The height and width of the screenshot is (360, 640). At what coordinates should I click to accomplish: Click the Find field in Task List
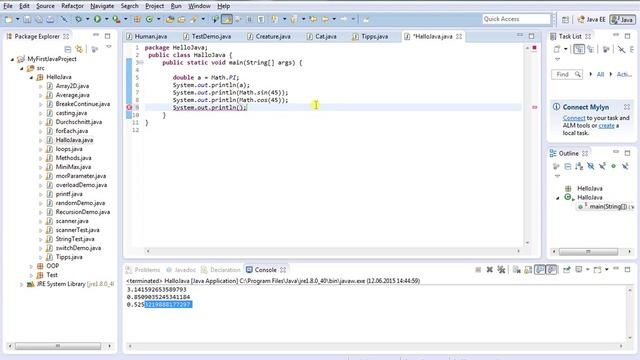(x=567, y=74)
